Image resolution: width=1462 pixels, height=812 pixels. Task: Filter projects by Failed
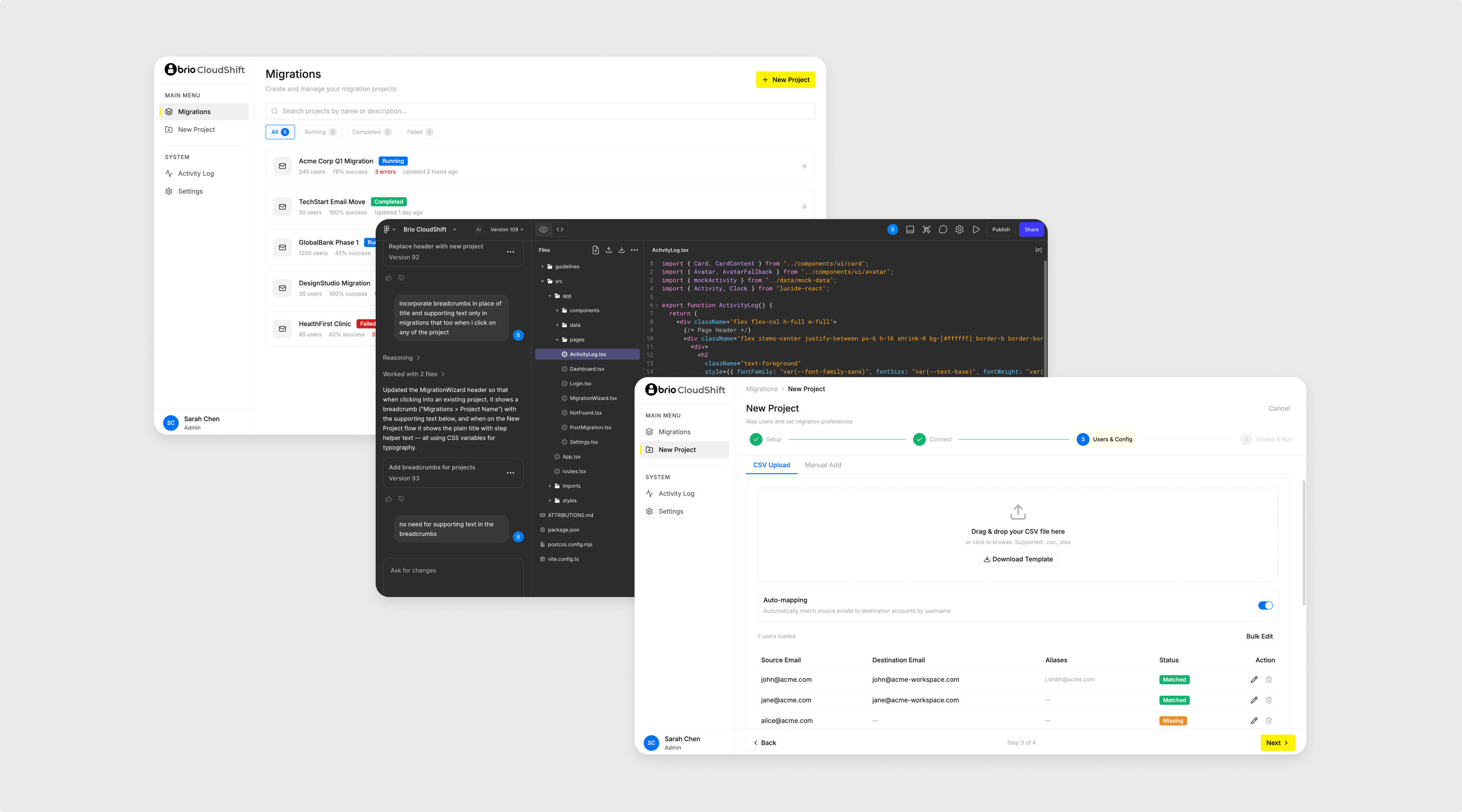click(x=420, y=132)
